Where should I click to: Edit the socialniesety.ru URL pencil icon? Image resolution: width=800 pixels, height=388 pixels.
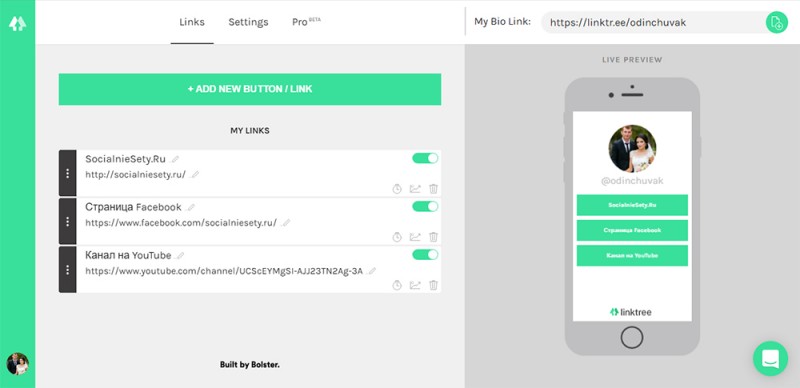[x=195, y=175]
